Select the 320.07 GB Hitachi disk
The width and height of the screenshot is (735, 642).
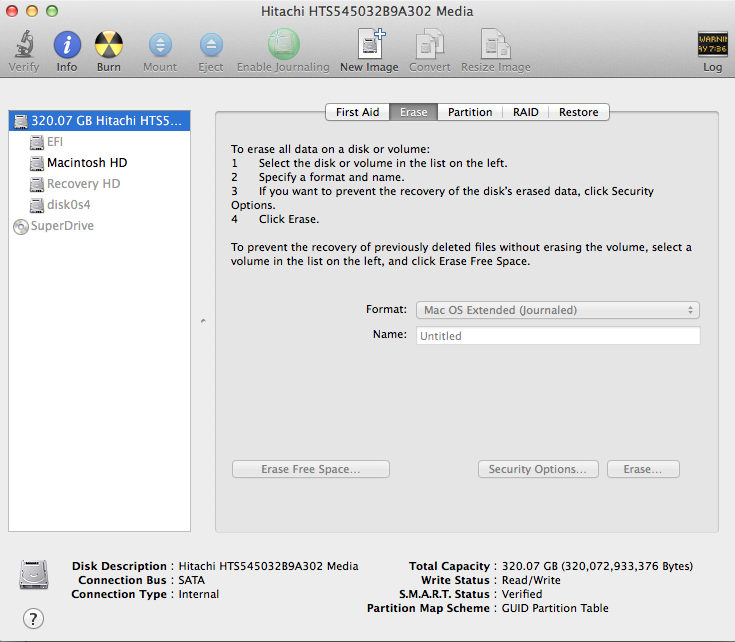(99, 121)
